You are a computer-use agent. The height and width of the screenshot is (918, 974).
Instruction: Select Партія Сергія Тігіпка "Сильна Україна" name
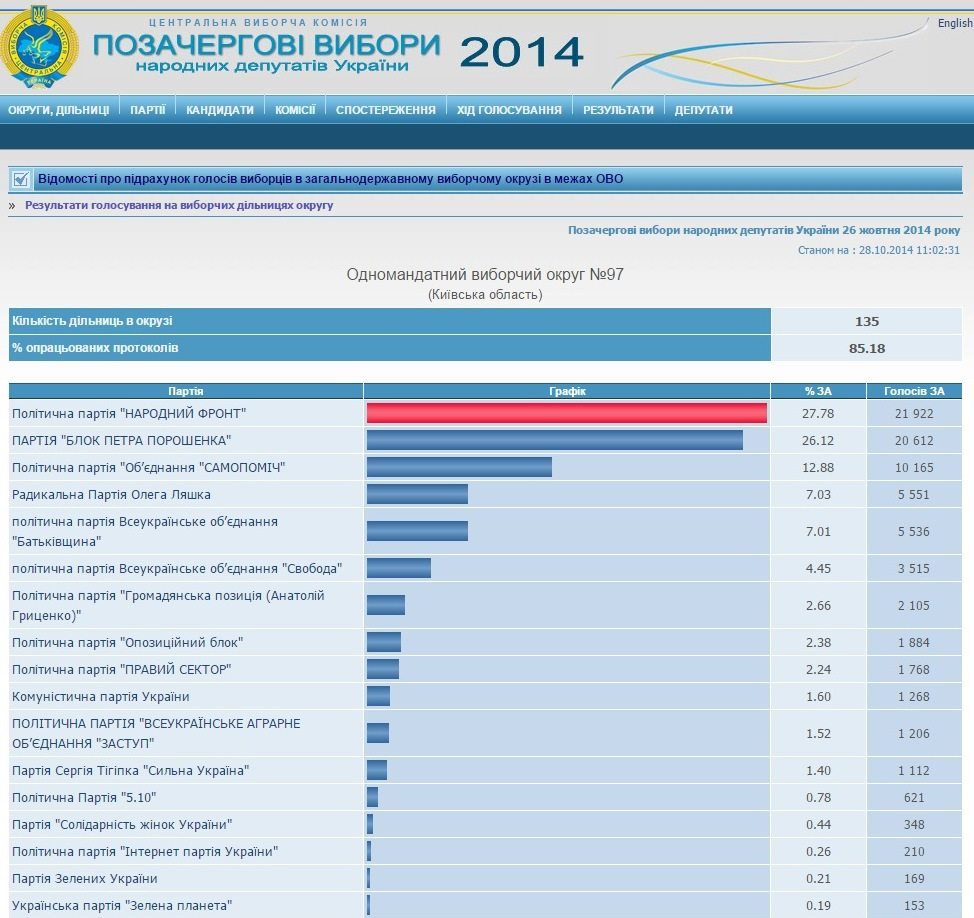130,770
